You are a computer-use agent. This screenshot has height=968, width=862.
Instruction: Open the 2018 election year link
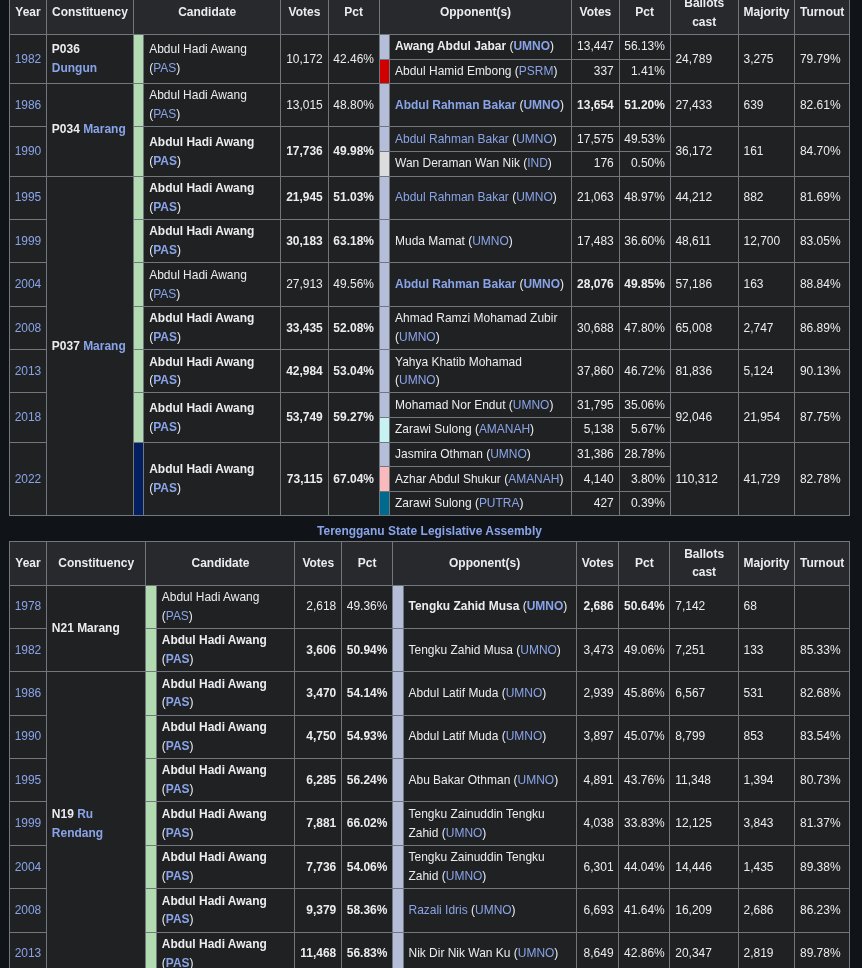click(x=28, y=417)
